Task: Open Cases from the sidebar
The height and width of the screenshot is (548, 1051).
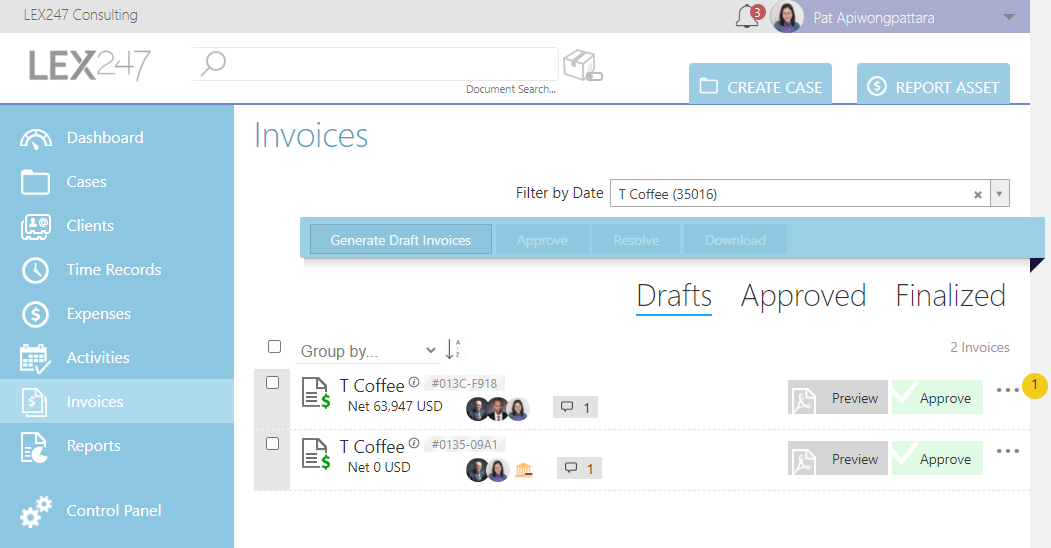Action: pos(86,182)
